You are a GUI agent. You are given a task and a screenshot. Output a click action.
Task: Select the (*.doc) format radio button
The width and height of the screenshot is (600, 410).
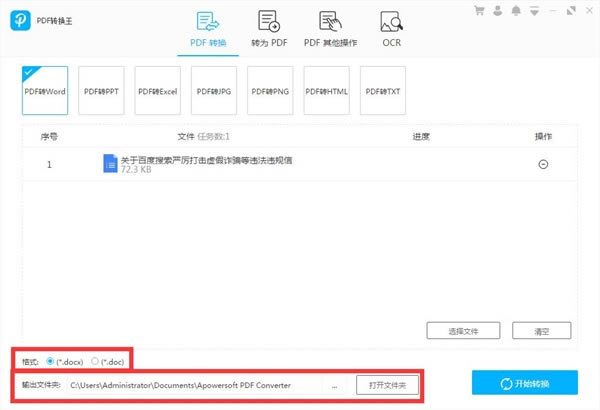click(x=95, y=361)
